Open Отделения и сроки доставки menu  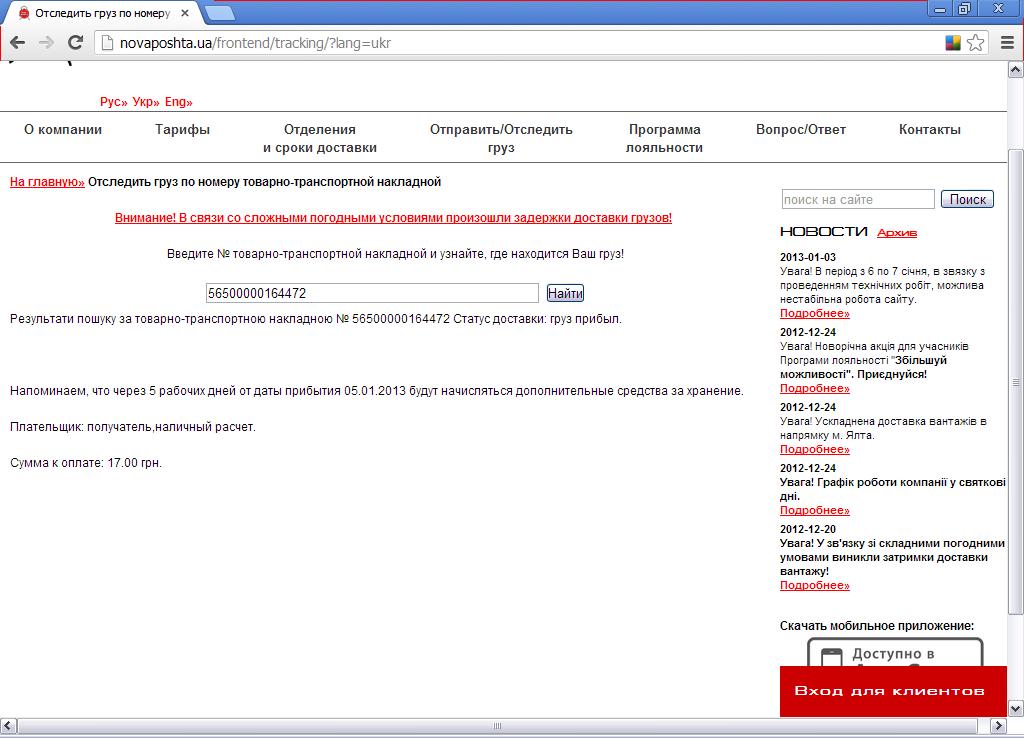click(x=320, y=138)
